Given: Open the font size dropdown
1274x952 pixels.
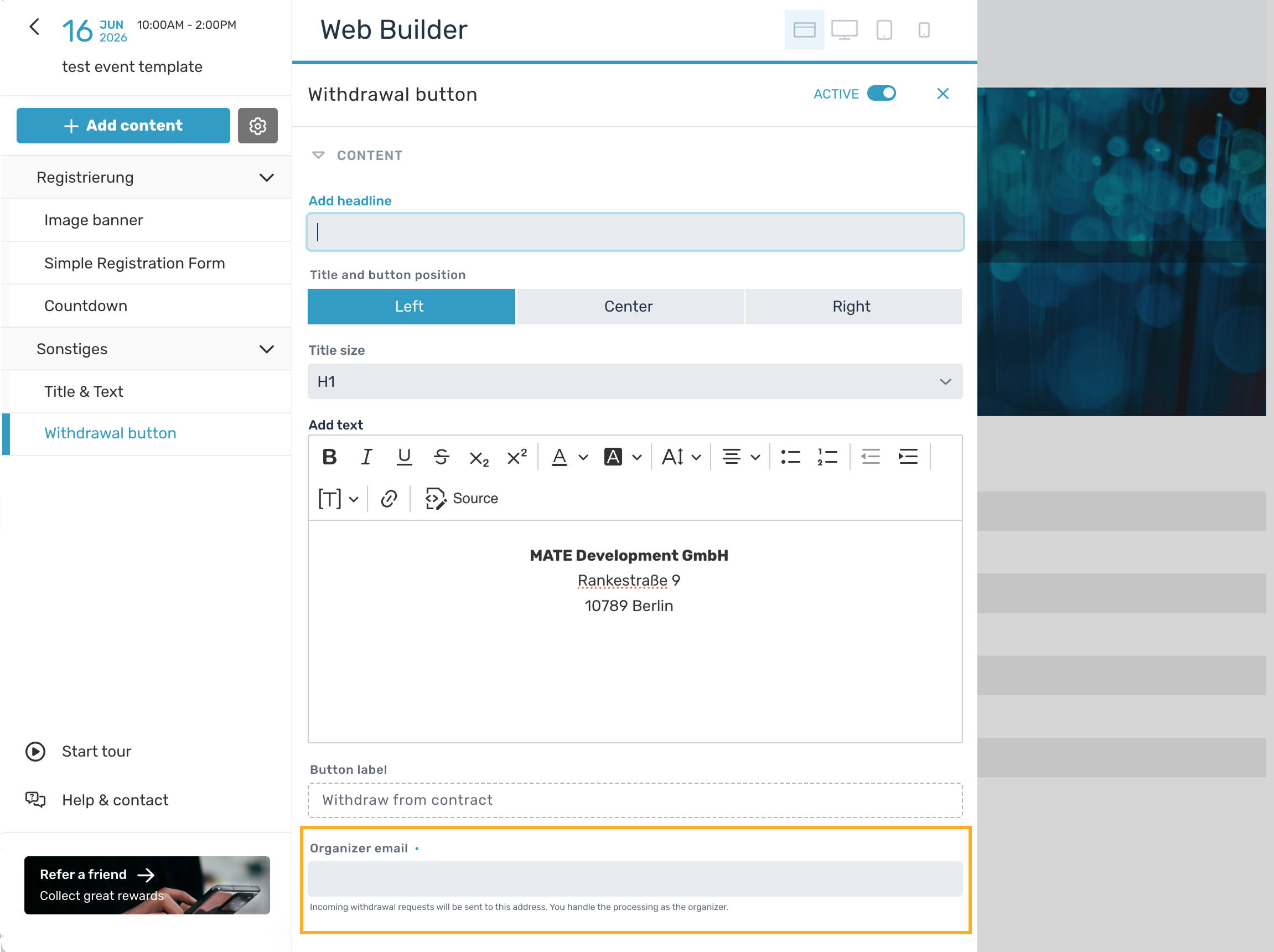Looking at the screenshot, I should click(681, 457).
